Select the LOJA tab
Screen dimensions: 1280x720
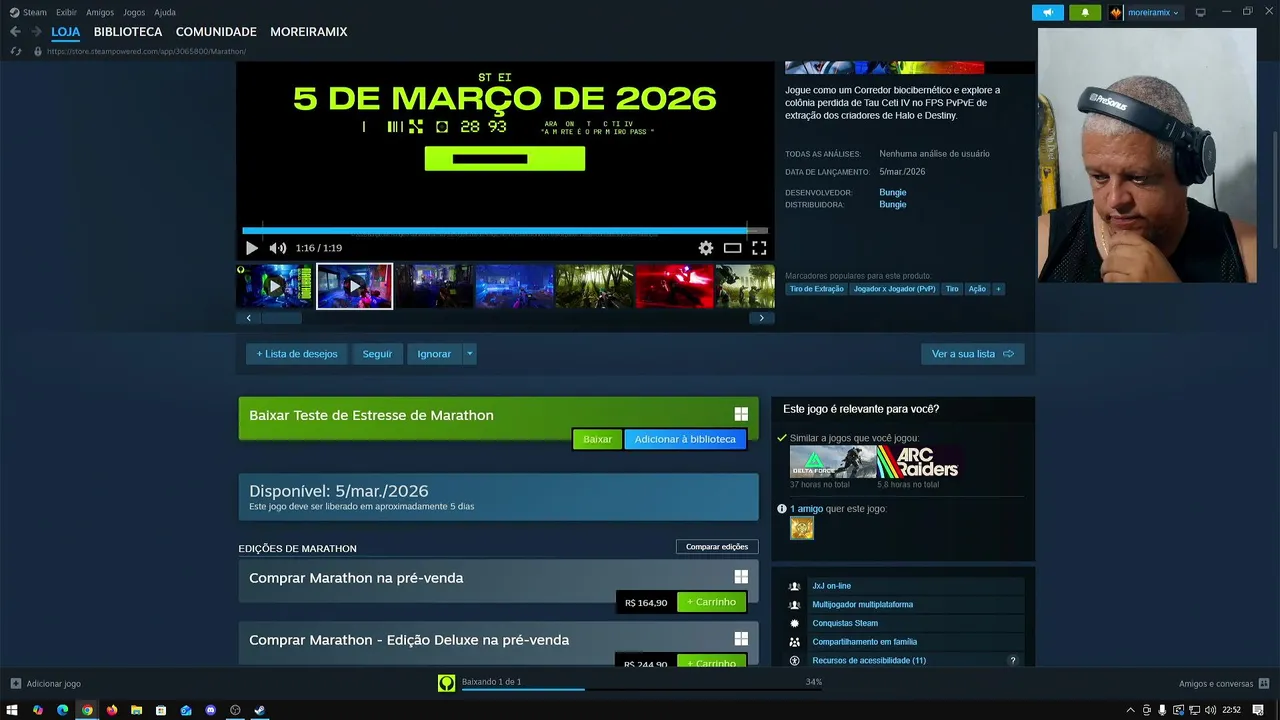[x=65, y=32]
